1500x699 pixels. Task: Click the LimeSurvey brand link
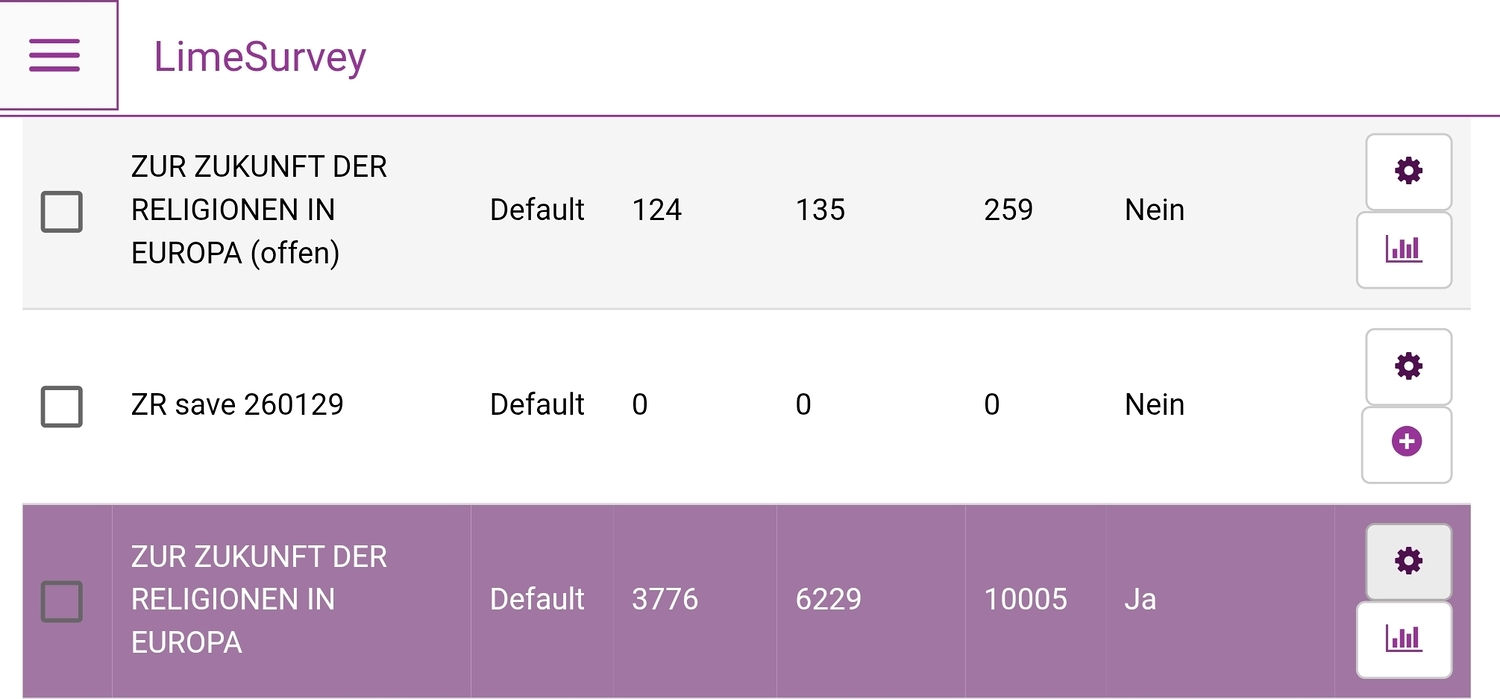click(x=259, y=58)
